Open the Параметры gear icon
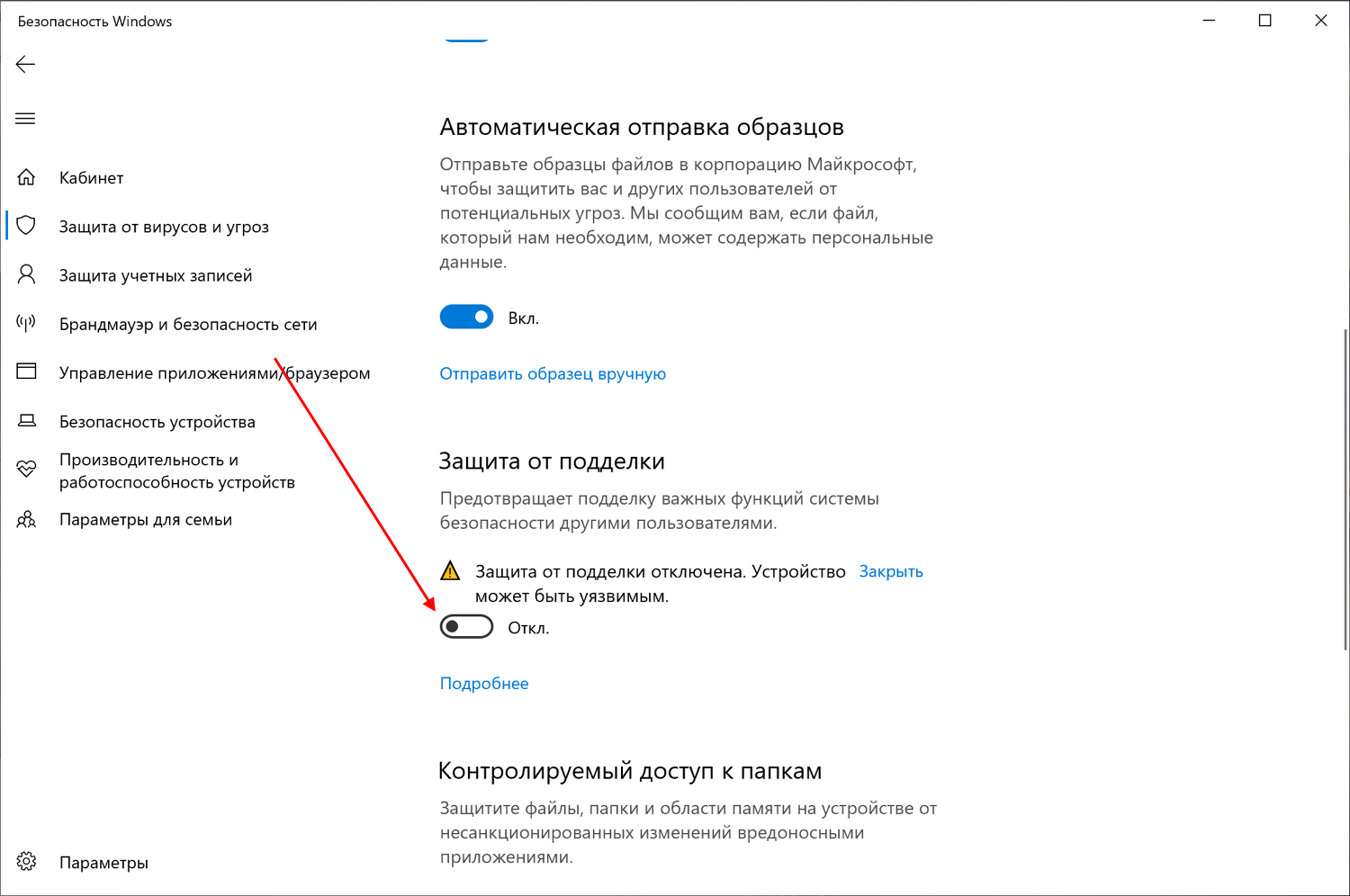Image resolution: width=1350 pixels, height=896 pixels. [26, 862]
